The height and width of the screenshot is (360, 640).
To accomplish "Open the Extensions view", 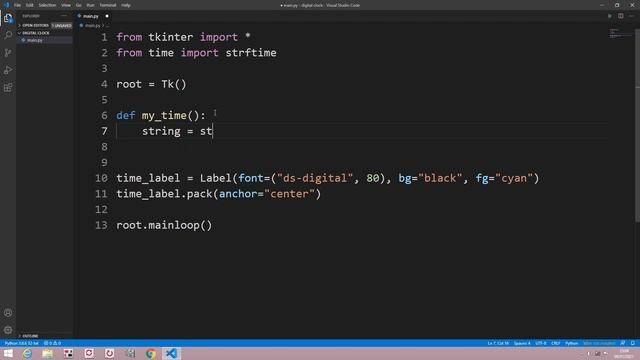I will click(8, 88).
